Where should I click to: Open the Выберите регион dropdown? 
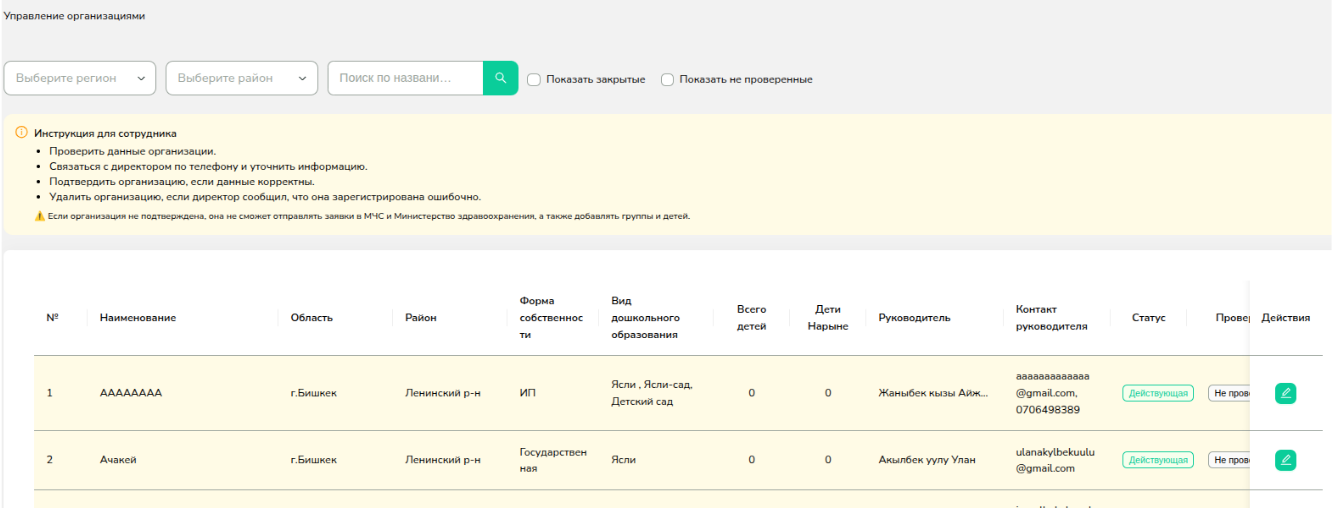(x=80, y=78)
